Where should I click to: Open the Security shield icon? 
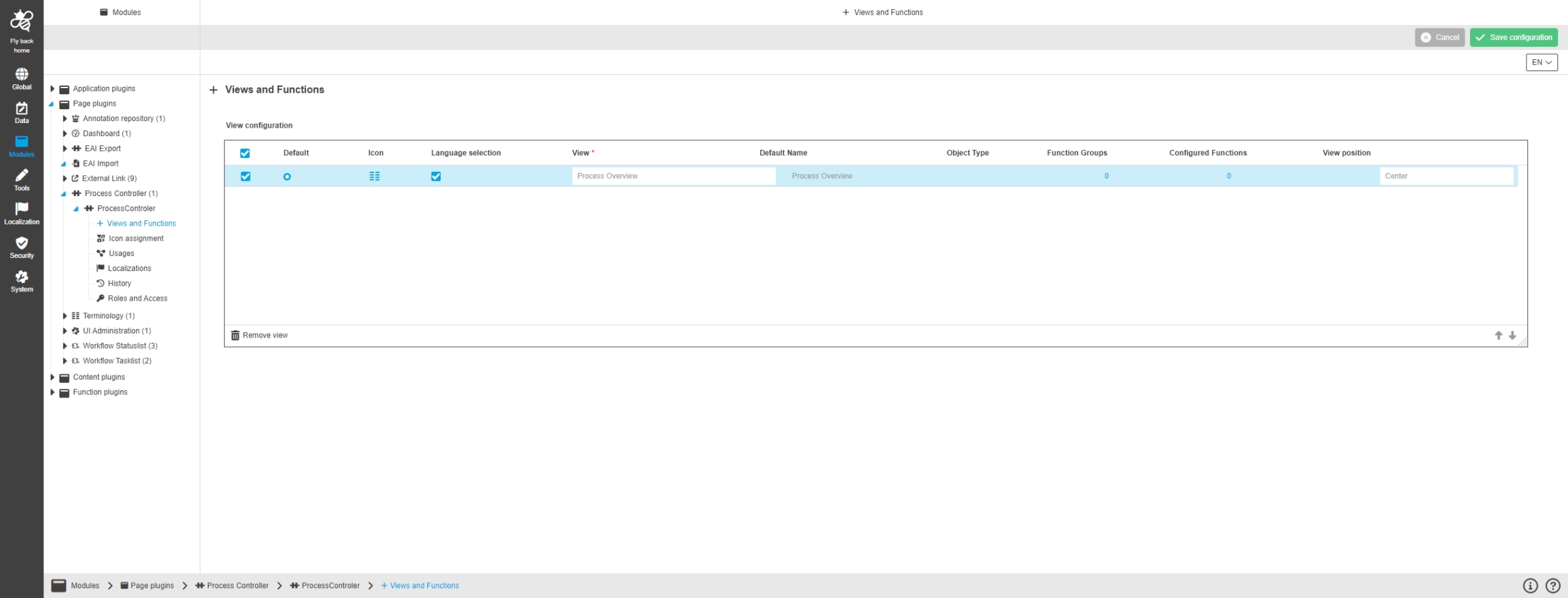click(22, 243)
